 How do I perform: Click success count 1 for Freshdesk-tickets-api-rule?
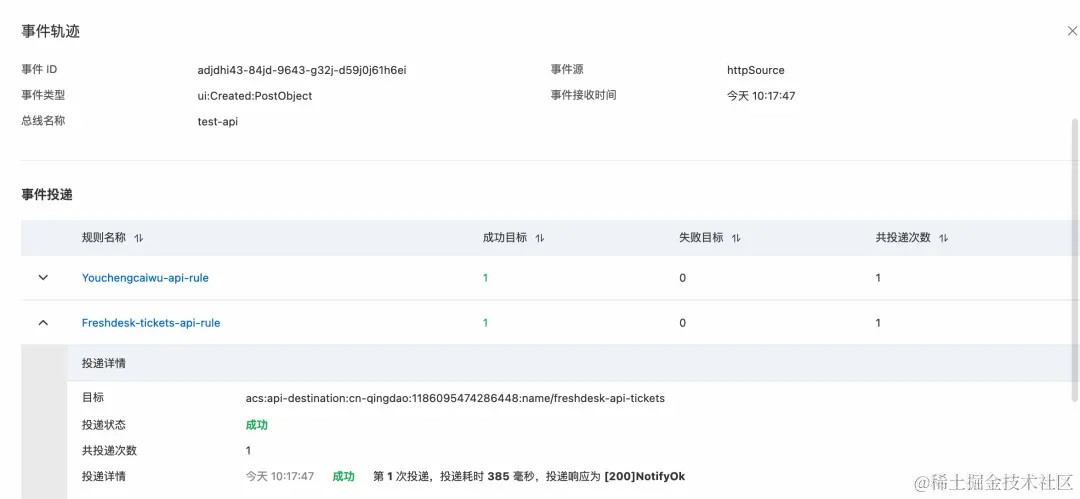point(486,323)
